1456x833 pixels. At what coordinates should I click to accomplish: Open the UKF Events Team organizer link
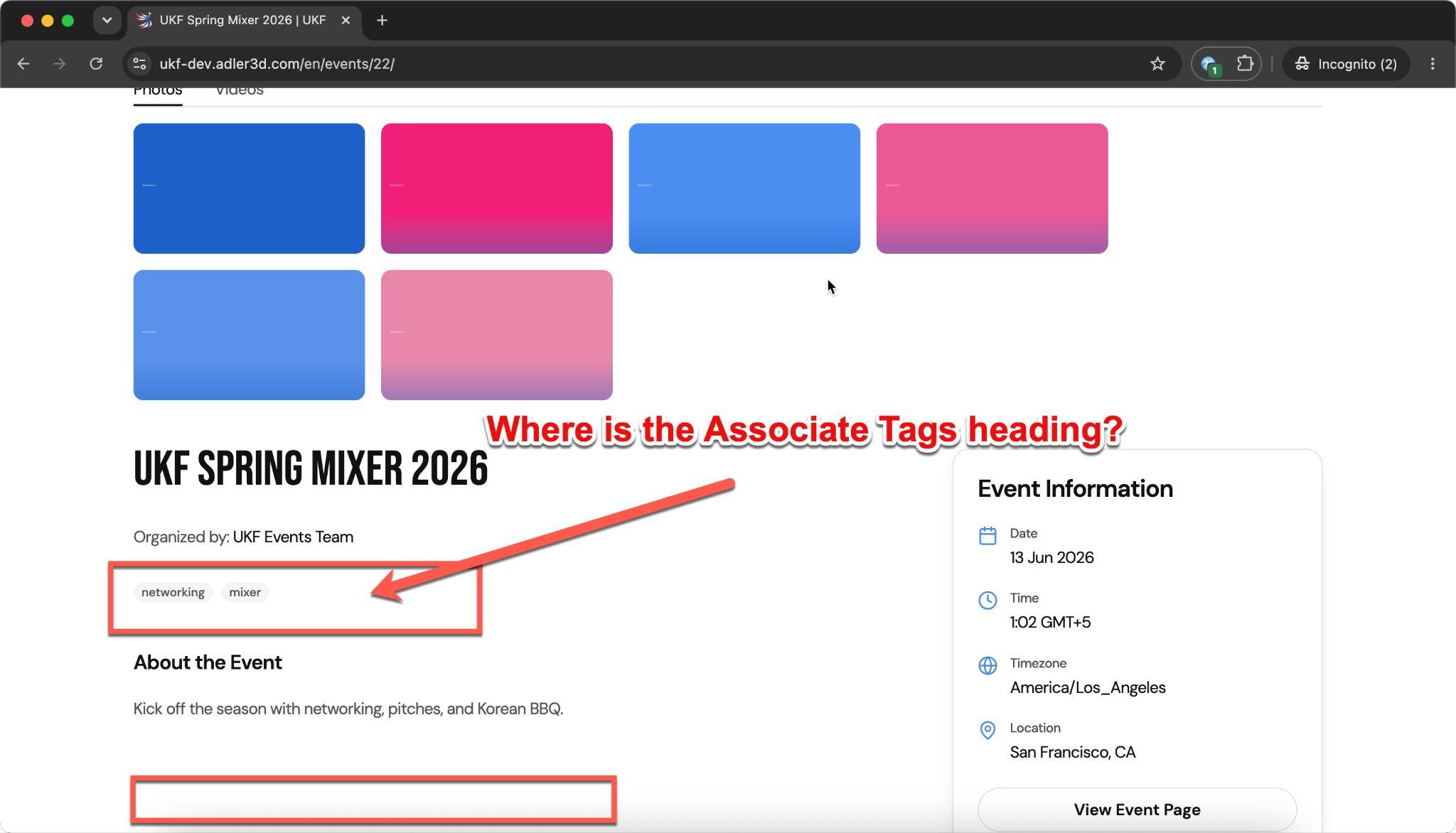(x=293, y=537)
